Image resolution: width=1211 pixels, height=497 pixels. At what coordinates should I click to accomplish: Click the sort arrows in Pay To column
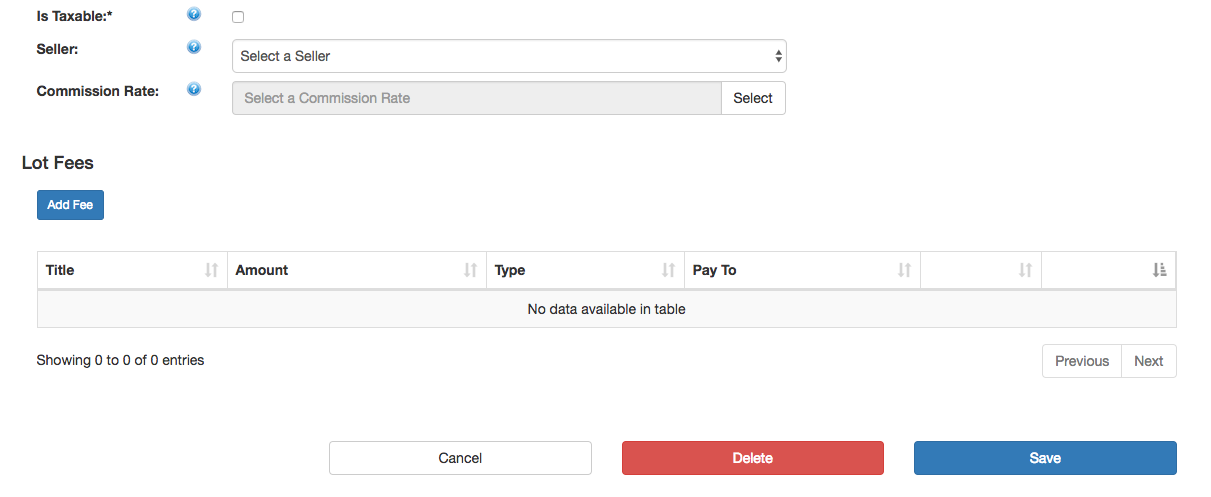[904, 270]
